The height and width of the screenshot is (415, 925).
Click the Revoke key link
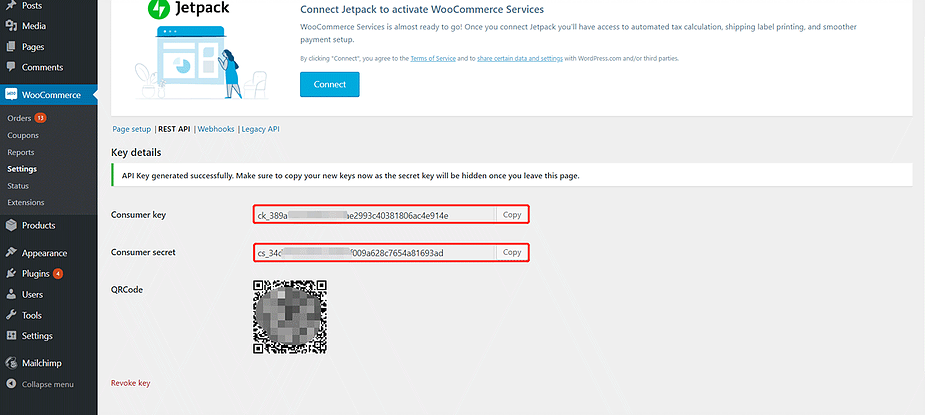pos(130,383)
